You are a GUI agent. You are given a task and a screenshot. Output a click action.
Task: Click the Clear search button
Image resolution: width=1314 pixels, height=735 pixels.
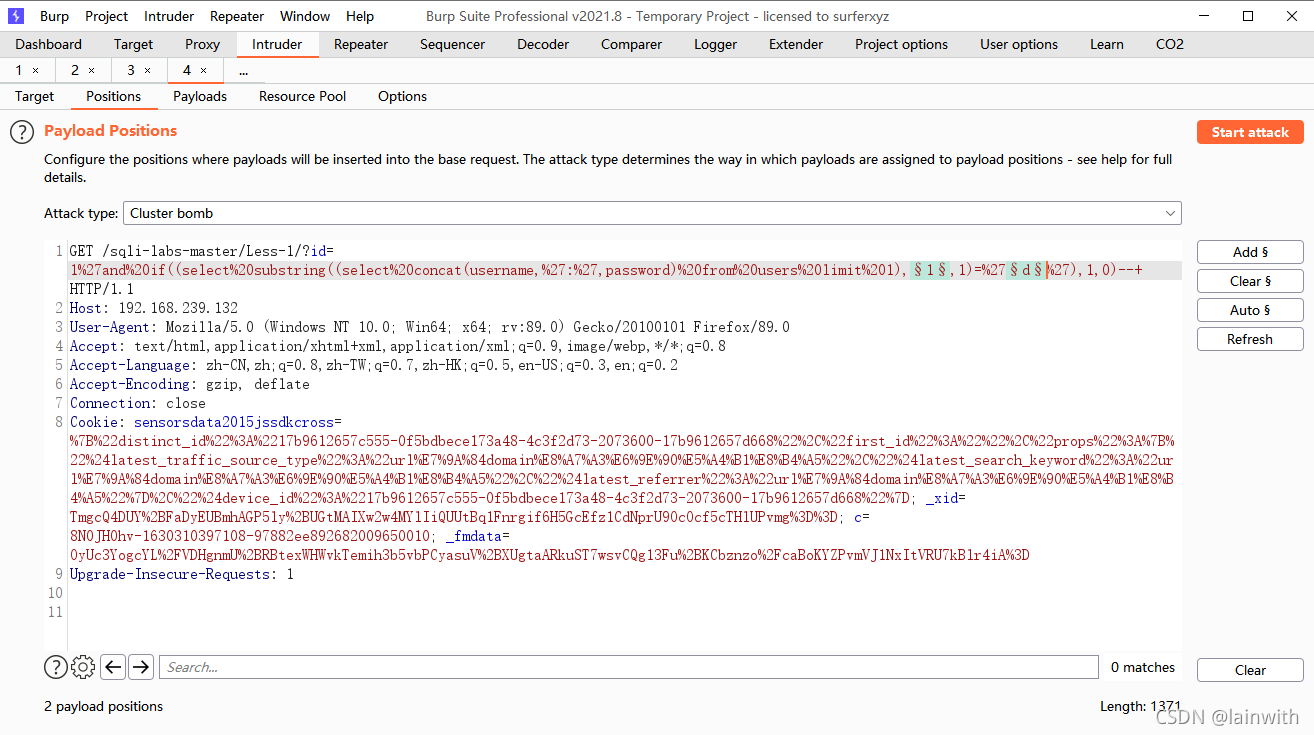click(x=1250, y=670)
